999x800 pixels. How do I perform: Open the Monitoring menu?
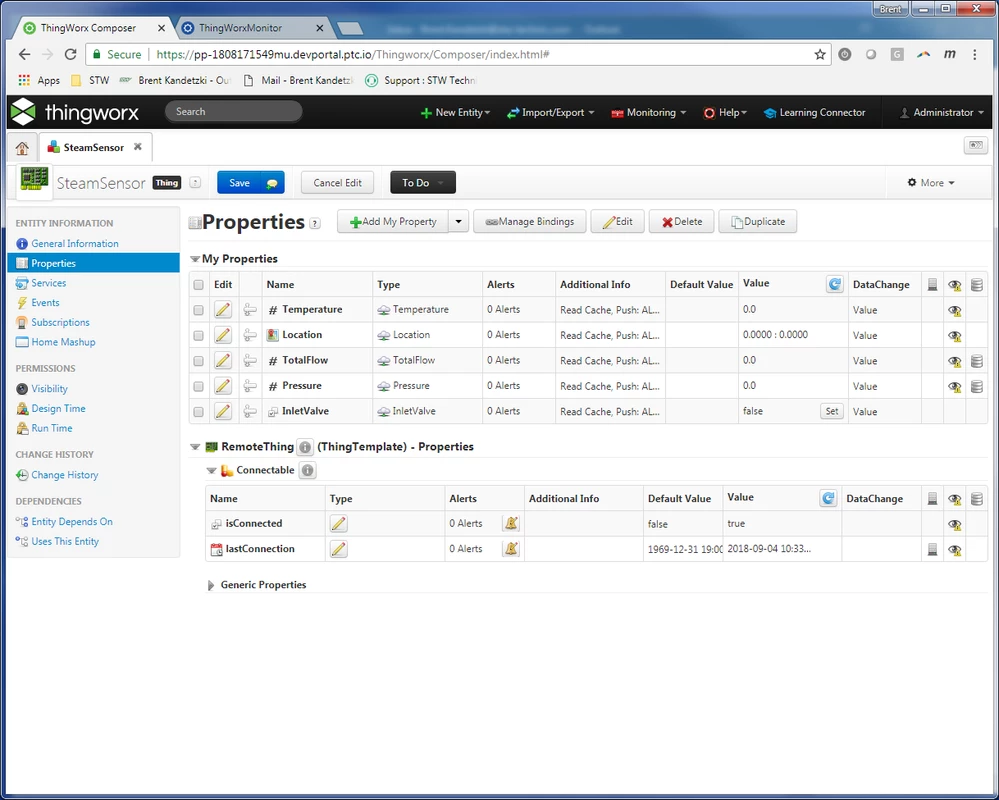[649, 112]
